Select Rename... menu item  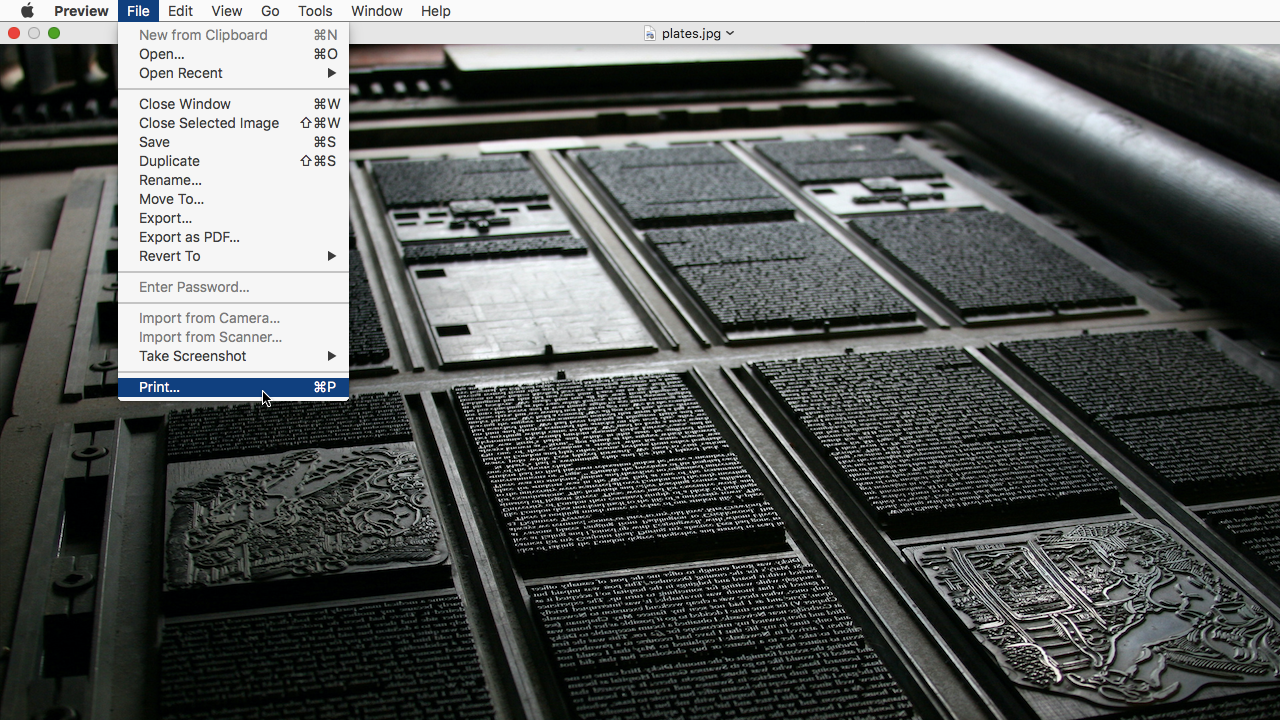[233, 180]
